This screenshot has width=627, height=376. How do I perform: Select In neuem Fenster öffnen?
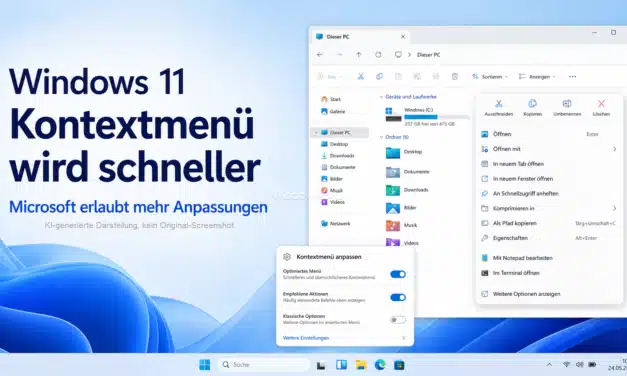550,178
